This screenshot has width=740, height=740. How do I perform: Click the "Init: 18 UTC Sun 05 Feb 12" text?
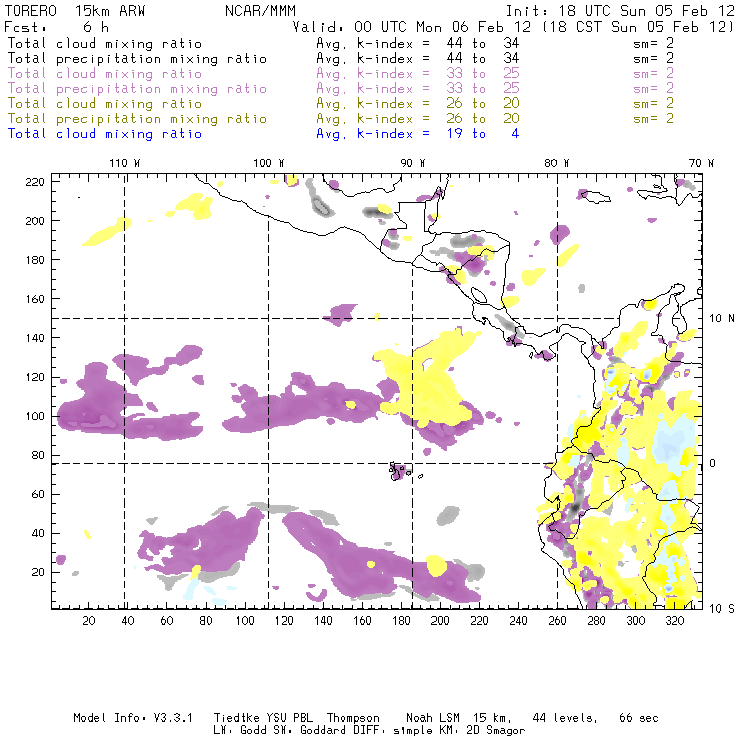[620, 10]
